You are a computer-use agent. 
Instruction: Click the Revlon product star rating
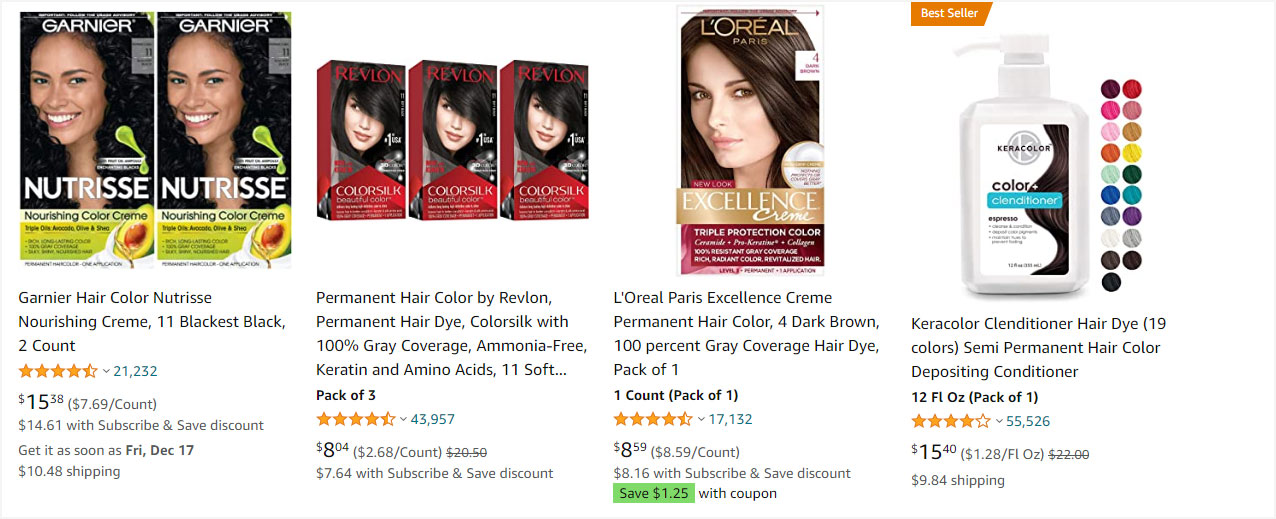click(x=356, y=419)
